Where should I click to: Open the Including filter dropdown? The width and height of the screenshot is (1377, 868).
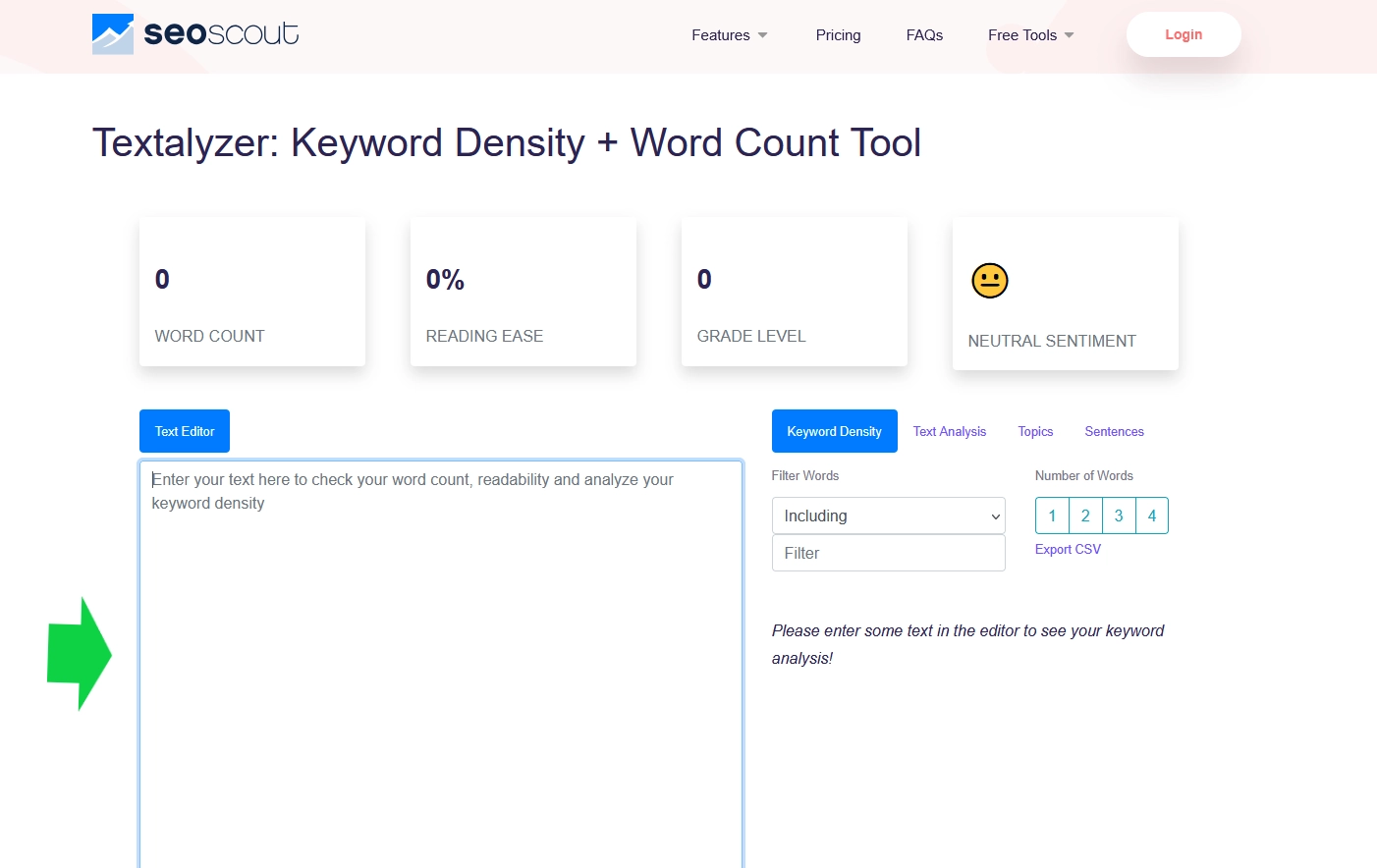pyautogui.click(x=888, y=515)
